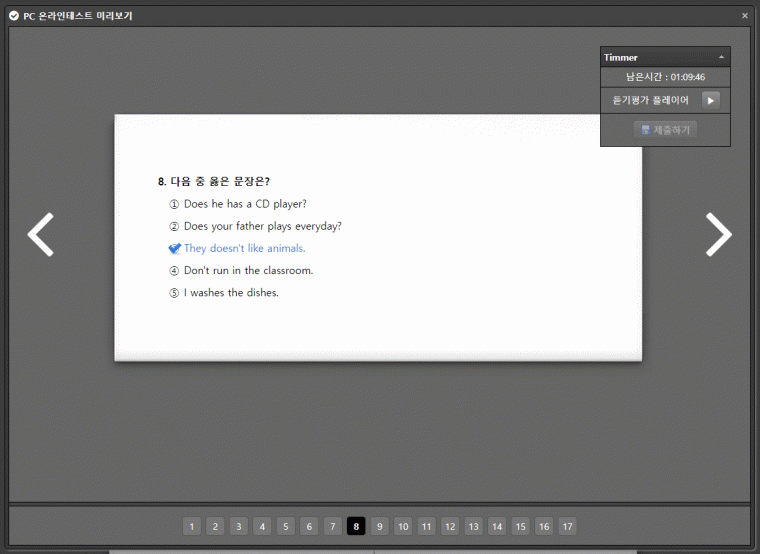Screen dimensions: 760x554
Task: Open question 12 from the bottom navigator
Action: pyautogui.click(x=450, y=526)
